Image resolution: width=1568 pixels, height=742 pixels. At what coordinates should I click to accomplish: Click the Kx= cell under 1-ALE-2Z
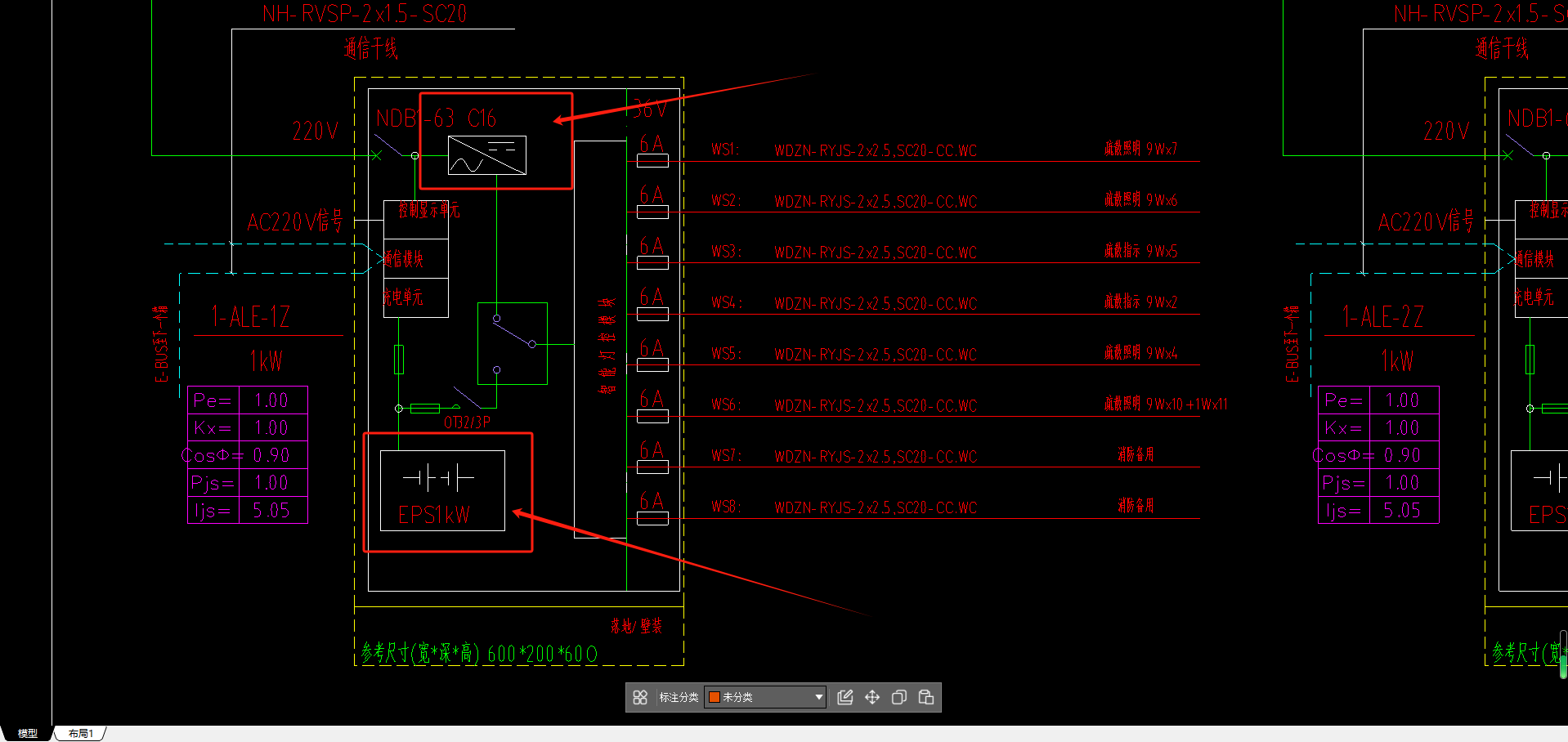(1343, 428)
